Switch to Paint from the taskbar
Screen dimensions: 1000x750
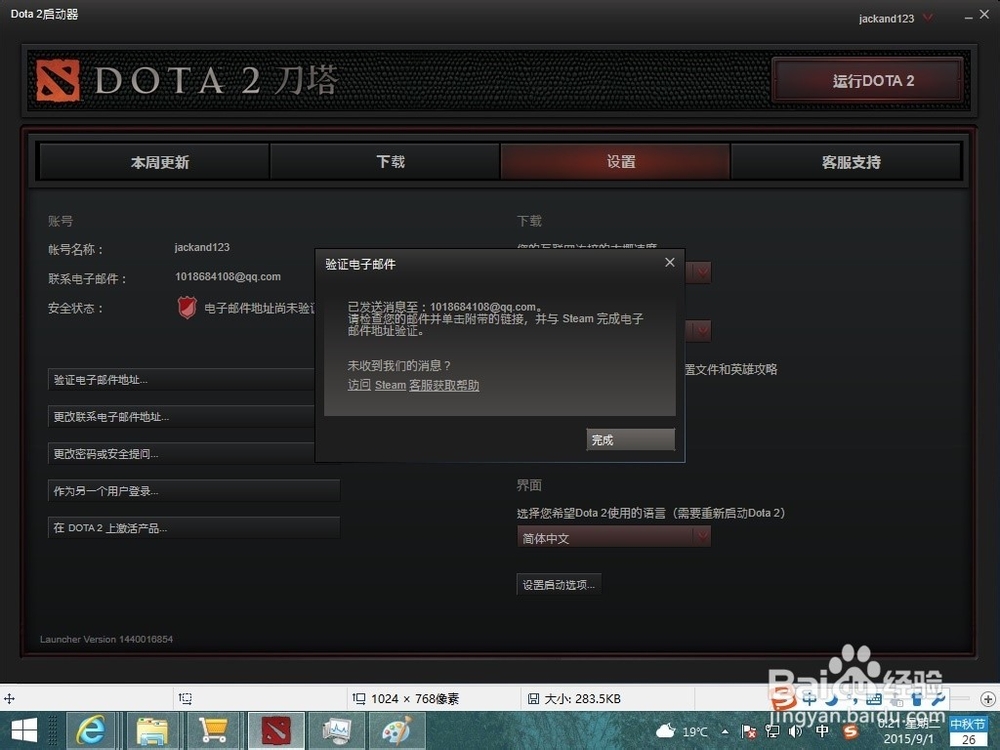pyautogui.click(x=397, y=731)
